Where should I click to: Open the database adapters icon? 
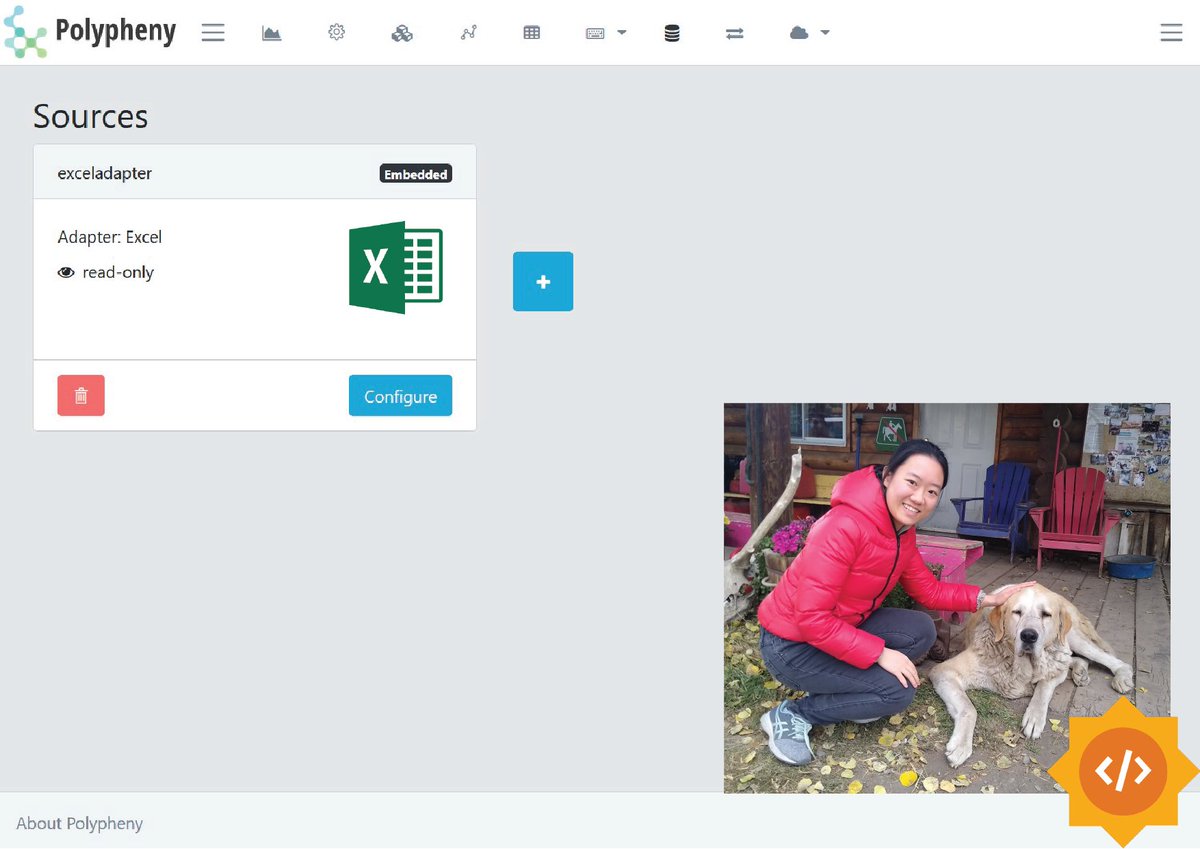672,33
